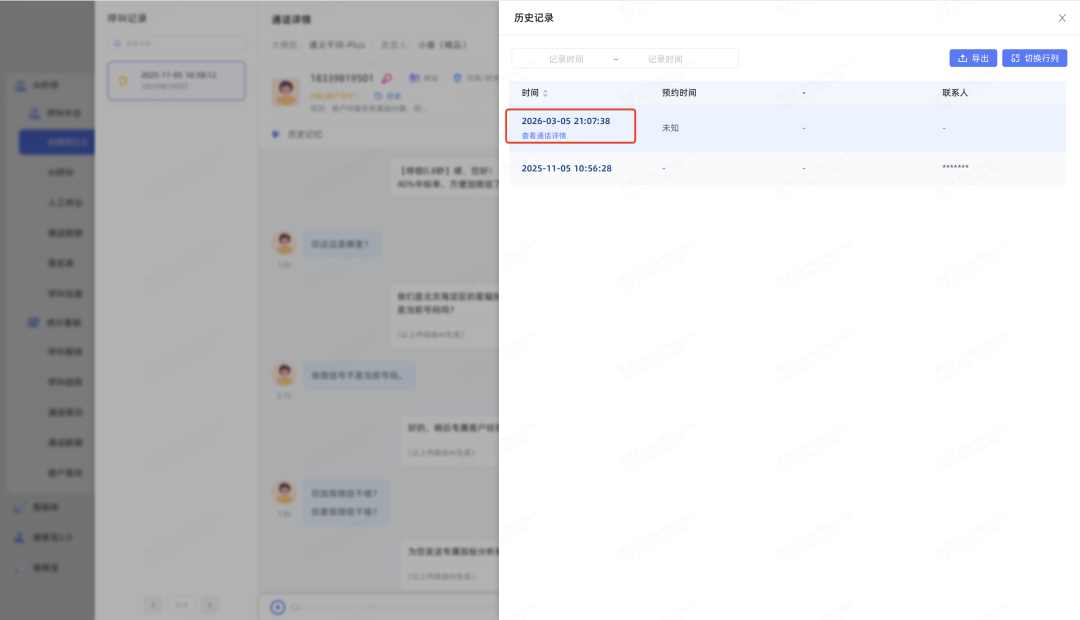Open the end 记录时间 date field
The height and width of the screenshot is (620, 1080).
pyautogui.click(x=665, y=59)
